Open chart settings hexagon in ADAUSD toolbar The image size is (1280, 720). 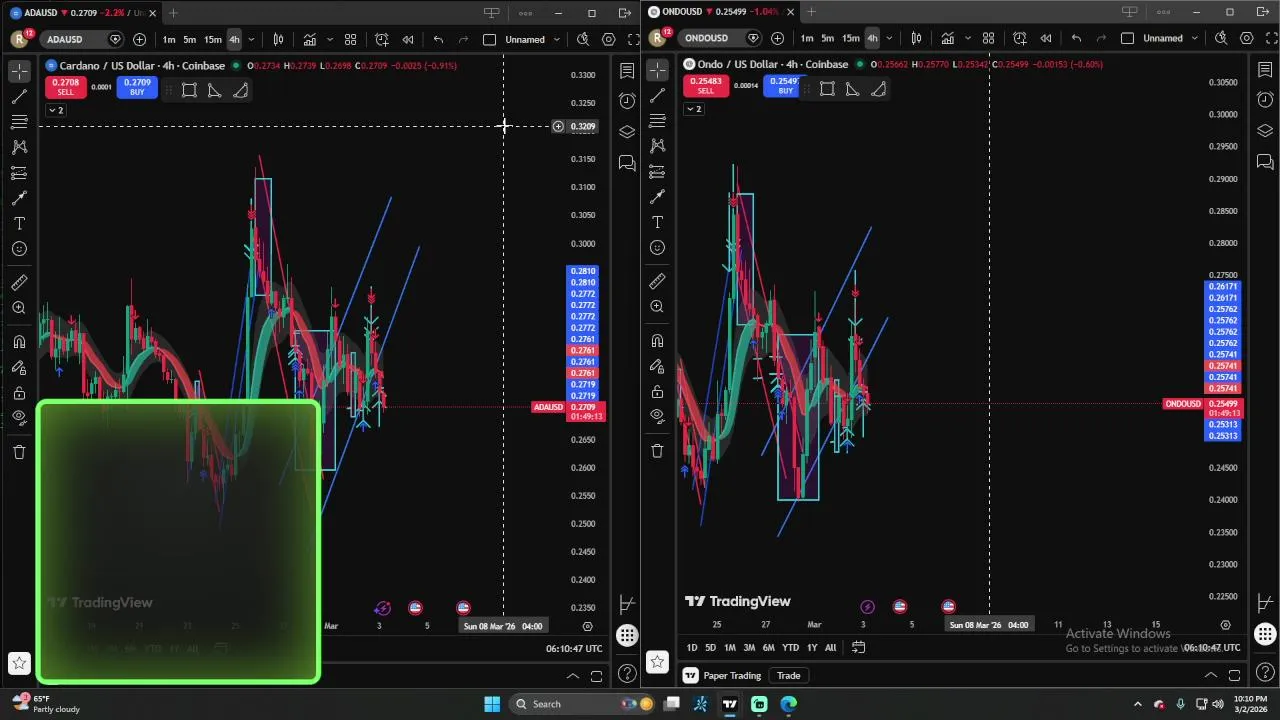click(609, 39)
